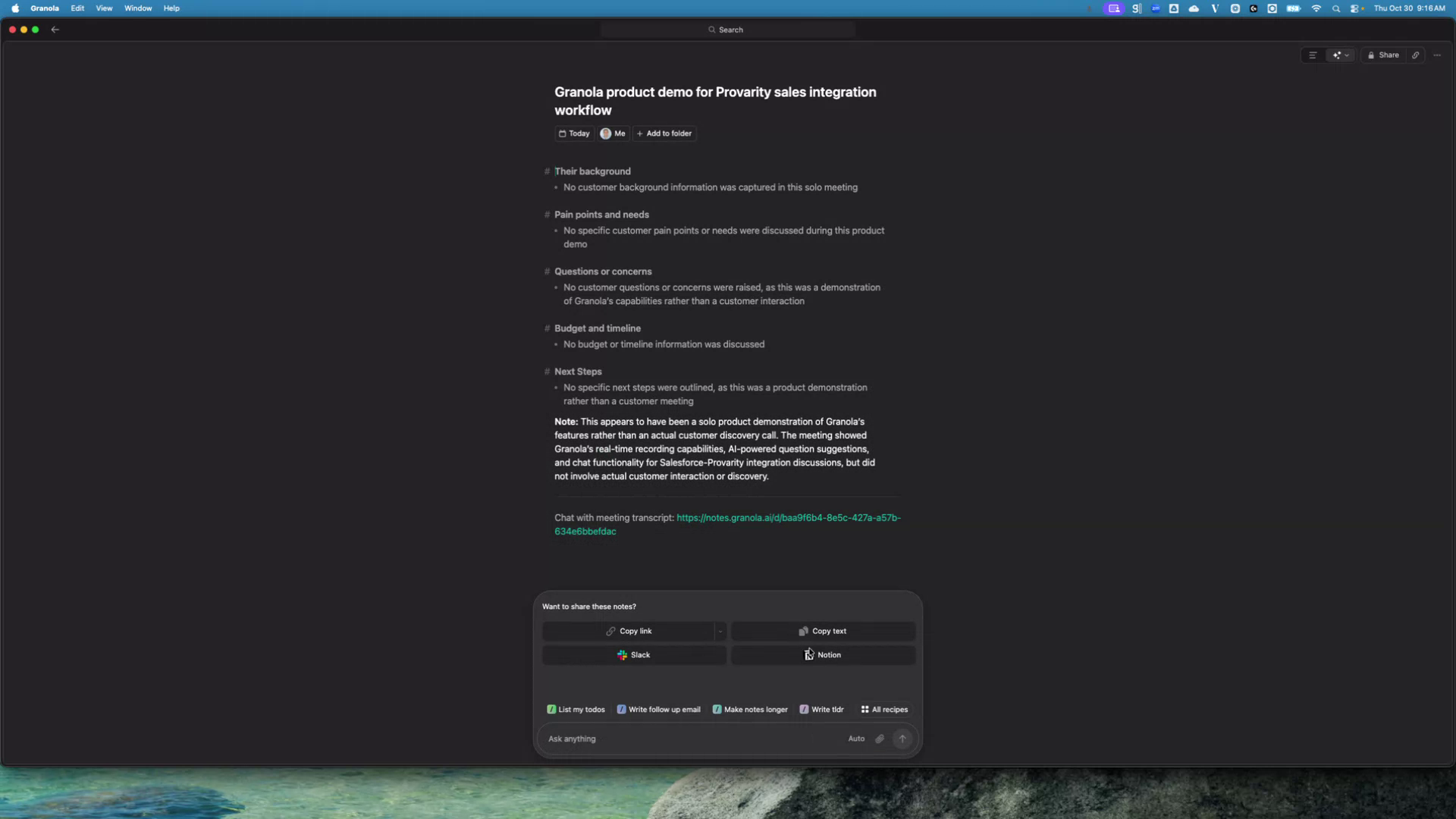1456x819 pixels.
Task: Open Notion sharing option
Action: click(x=822, y=654)
